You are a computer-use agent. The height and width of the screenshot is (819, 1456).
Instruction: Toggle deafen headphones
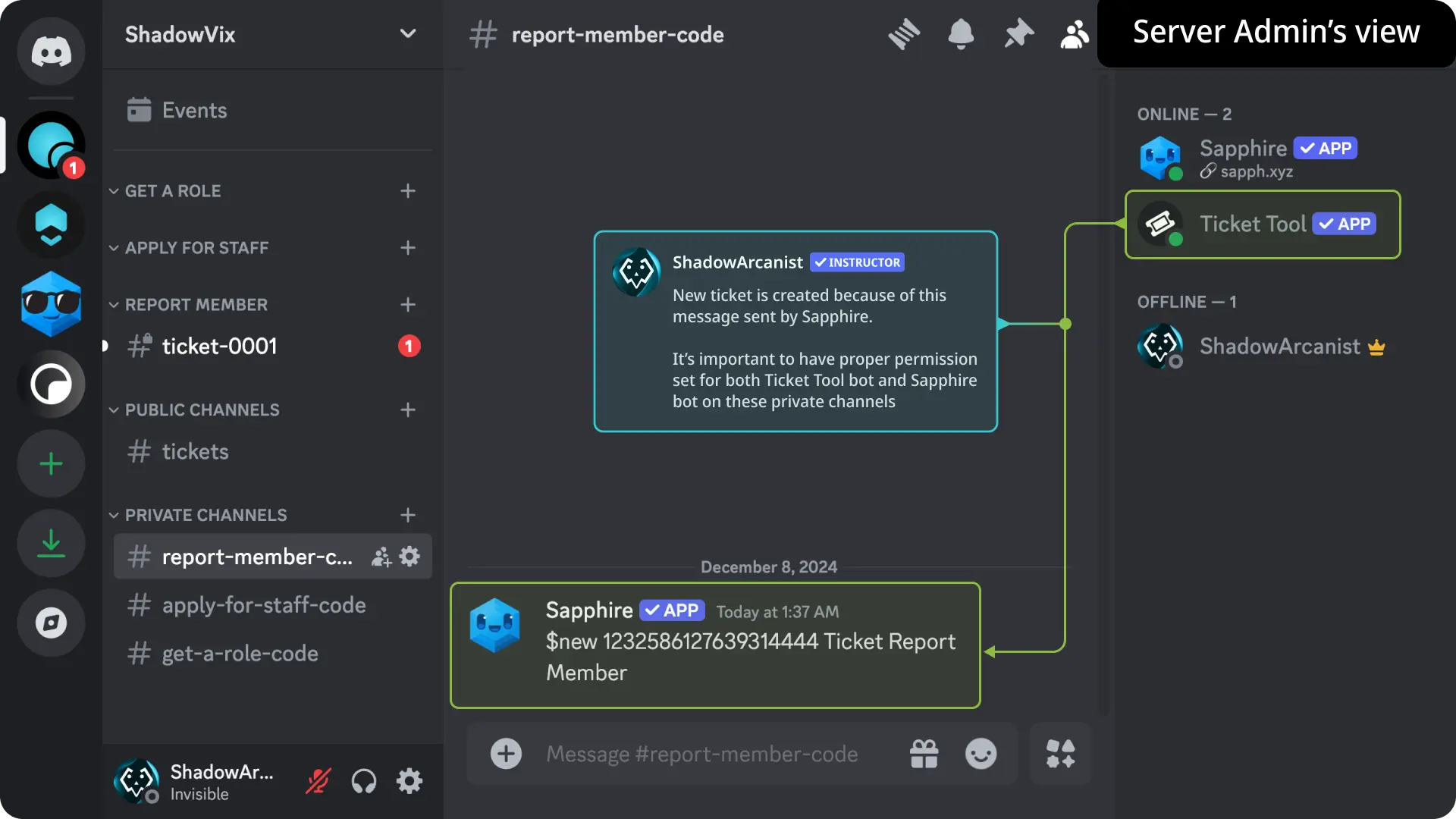pos(364,781)
